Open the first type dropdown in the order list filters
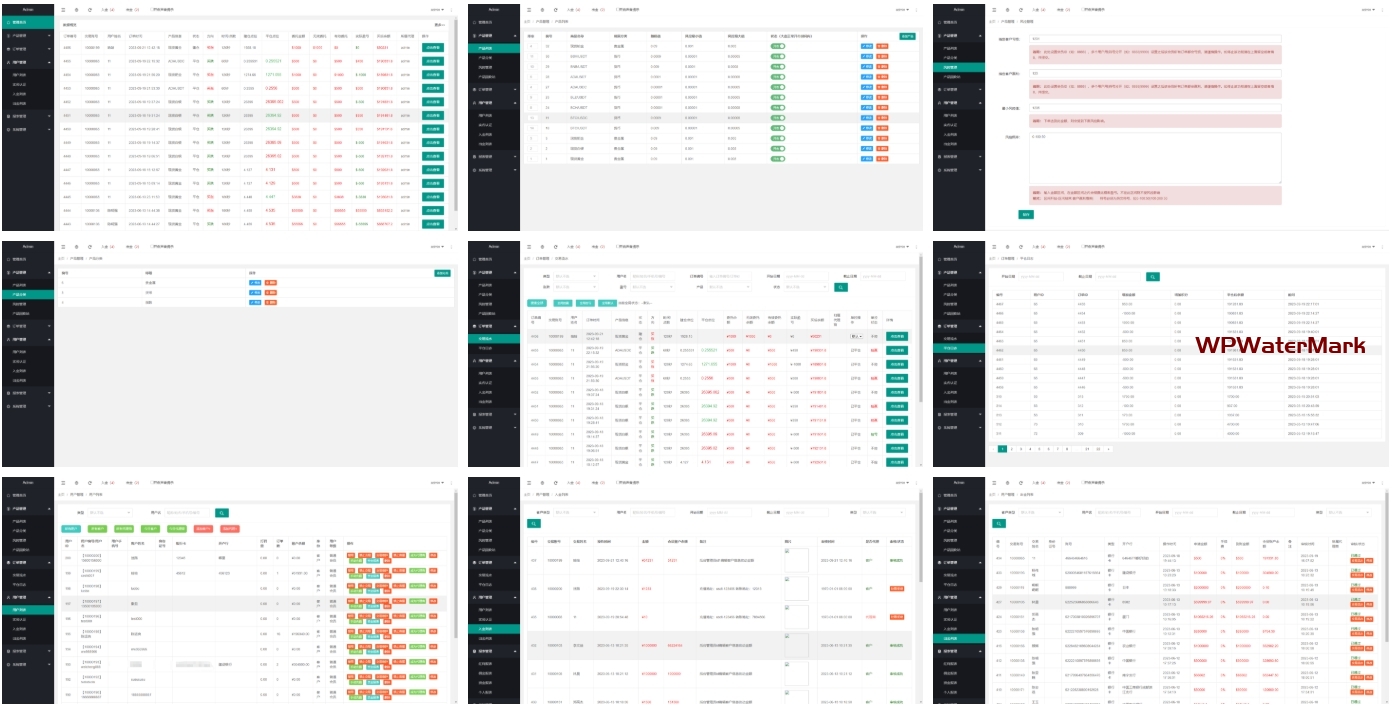The image size is (1396, 706). point(575,276)
